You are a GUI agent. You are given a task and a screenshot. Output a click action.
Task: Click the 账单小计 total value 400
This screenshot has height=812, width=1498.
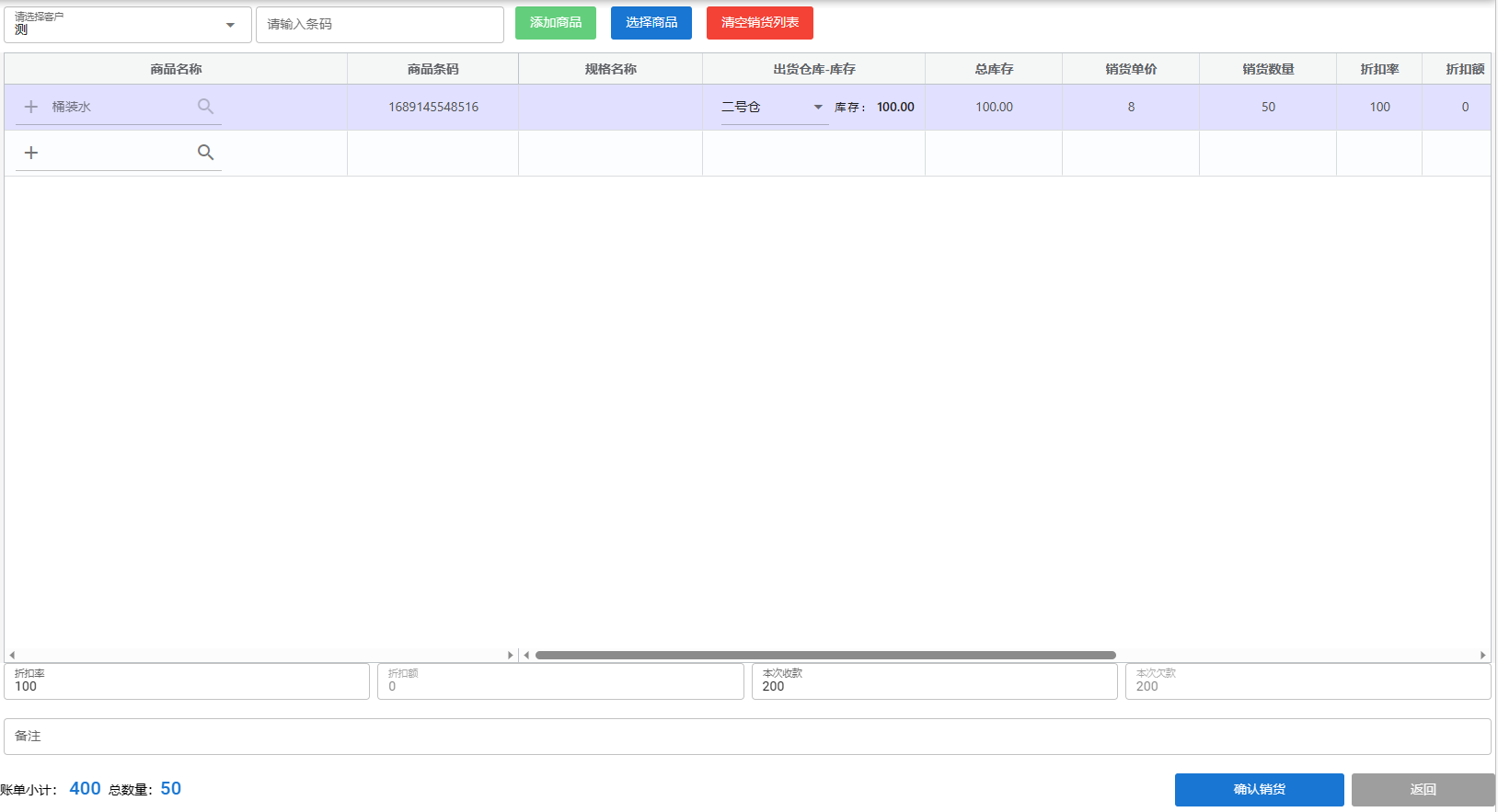tap(85, 789)
